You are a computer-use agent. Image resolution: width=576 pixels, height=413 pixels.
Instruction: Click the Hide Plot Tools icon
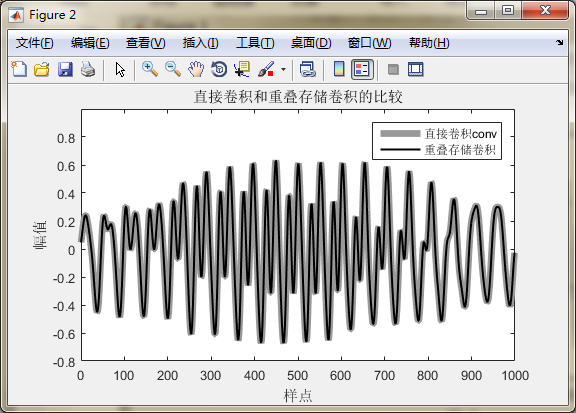(x=393, y=69)
